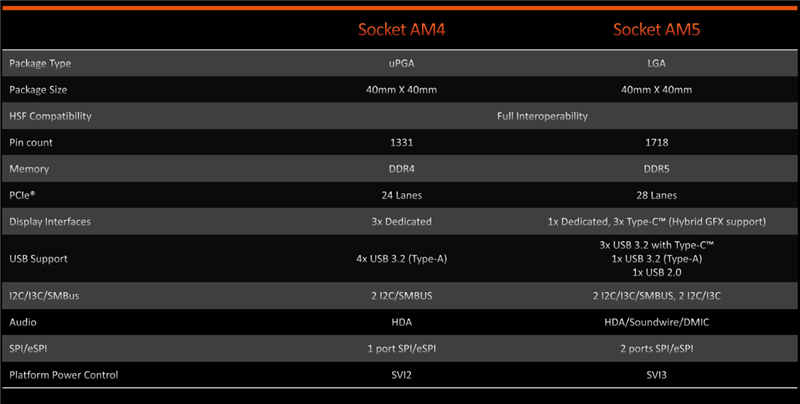Select the DDR4 memory cell

tap(402, 169)
